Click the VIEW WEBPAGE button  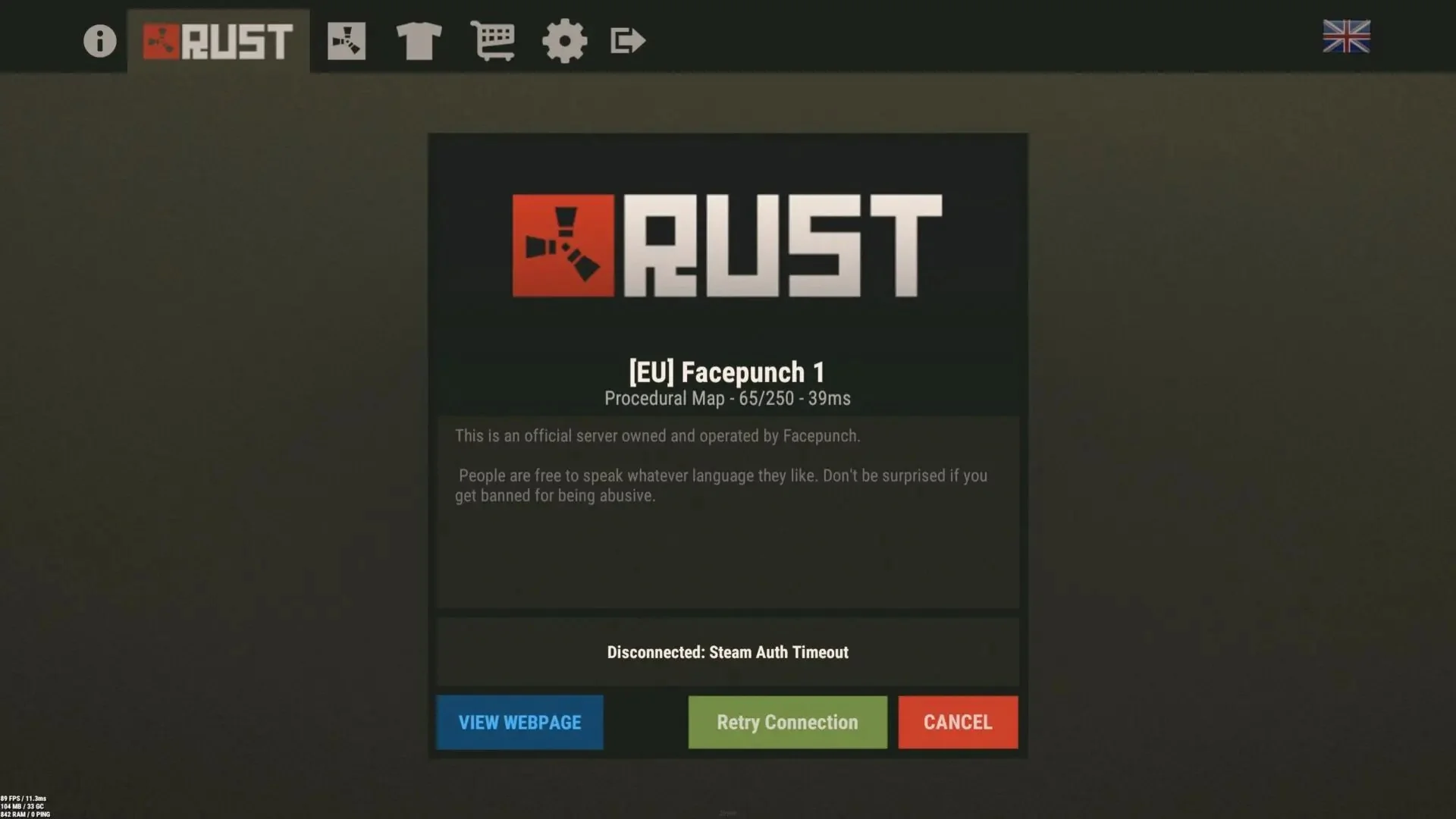click(519, 722)
